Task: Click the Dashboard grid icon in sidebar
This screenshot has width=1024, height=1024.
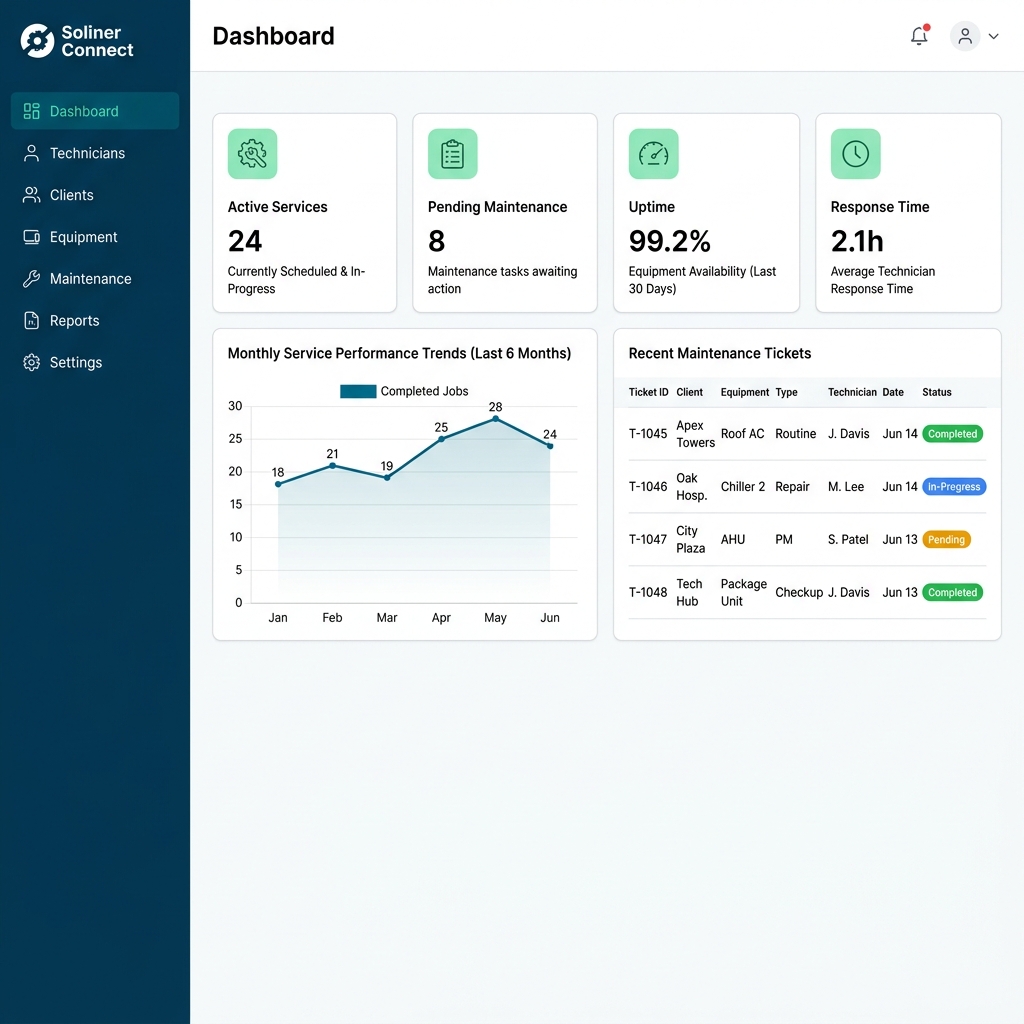Action: pos(31,111)
